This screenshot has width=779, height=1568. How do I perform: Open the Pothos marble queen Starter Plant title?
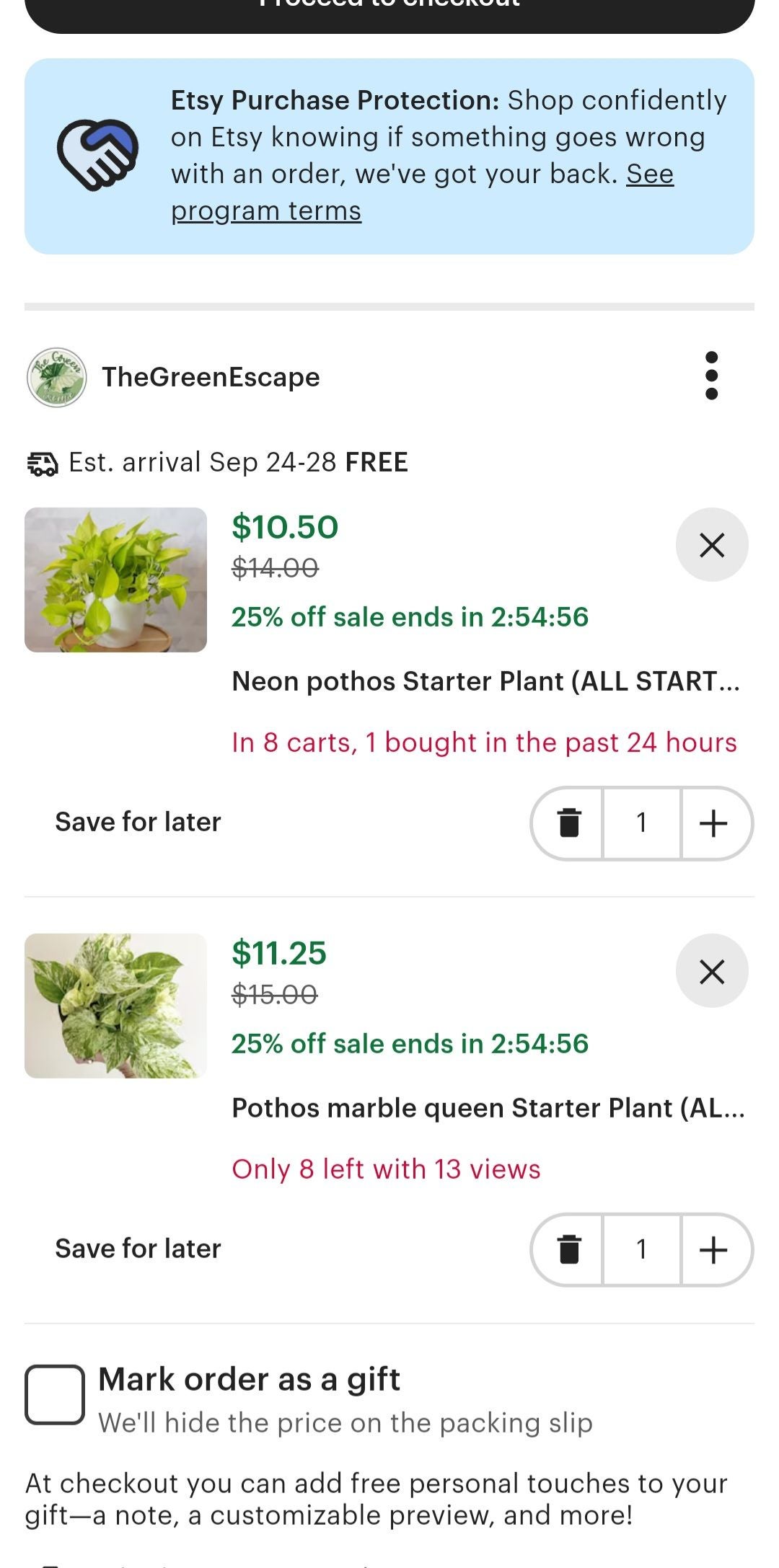[x=488, y=1108]
